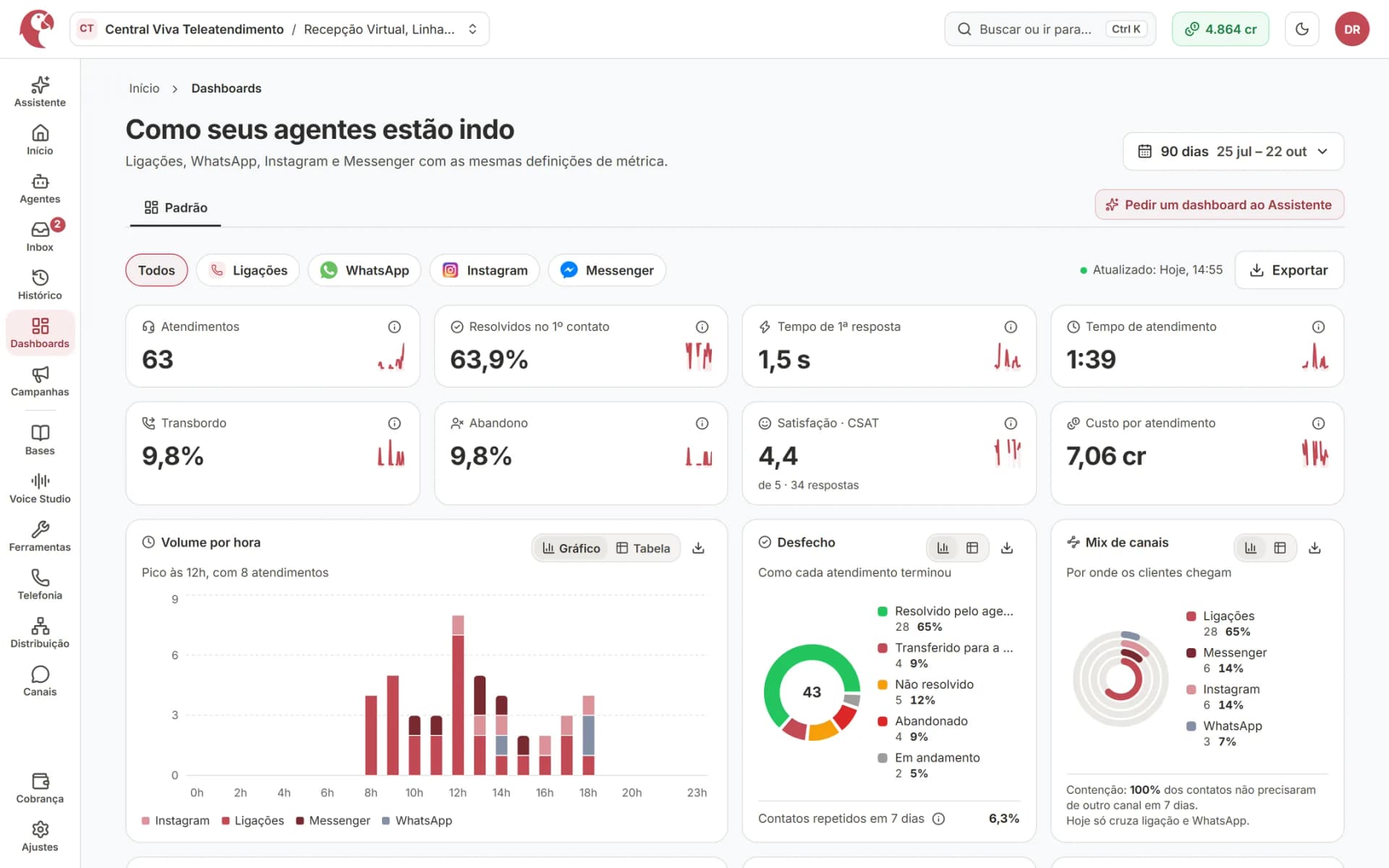Open Telefonia settings

40,584
